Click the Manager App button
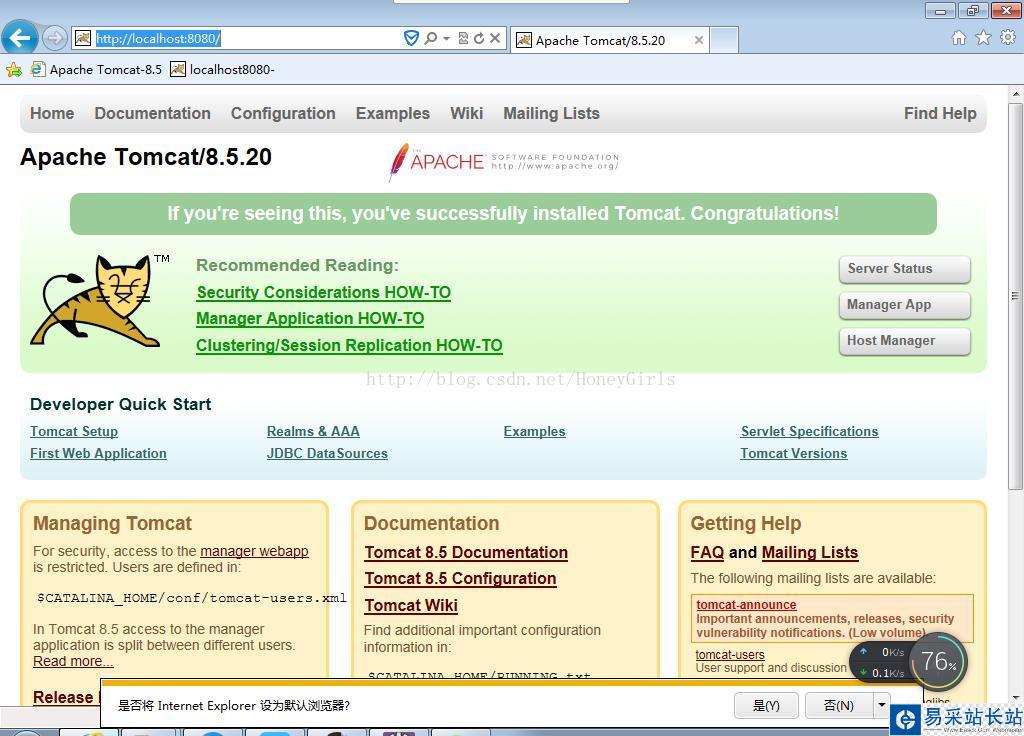1024x736 pixels. (904, 305)
